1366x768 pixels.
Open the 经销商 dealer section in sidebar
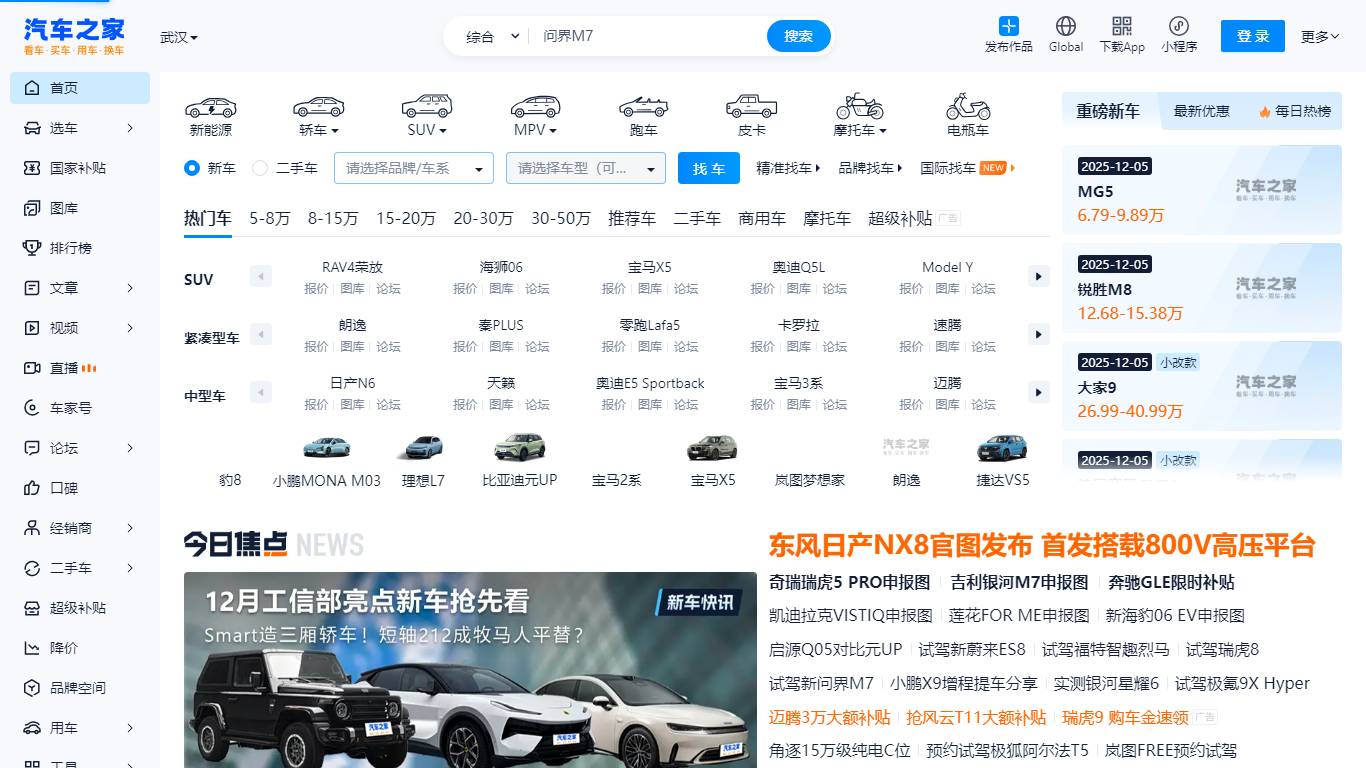point(64,528)
